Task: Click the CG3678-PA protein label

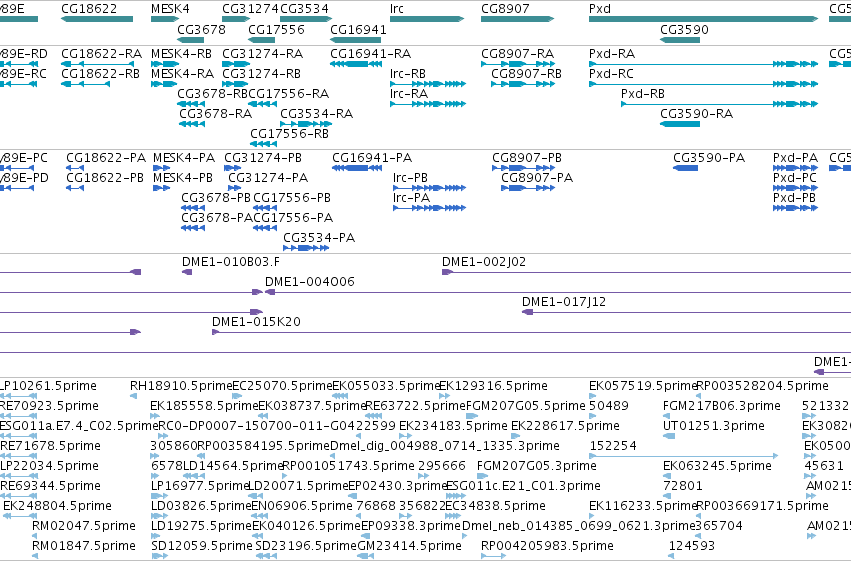Action: coord(217,218)
